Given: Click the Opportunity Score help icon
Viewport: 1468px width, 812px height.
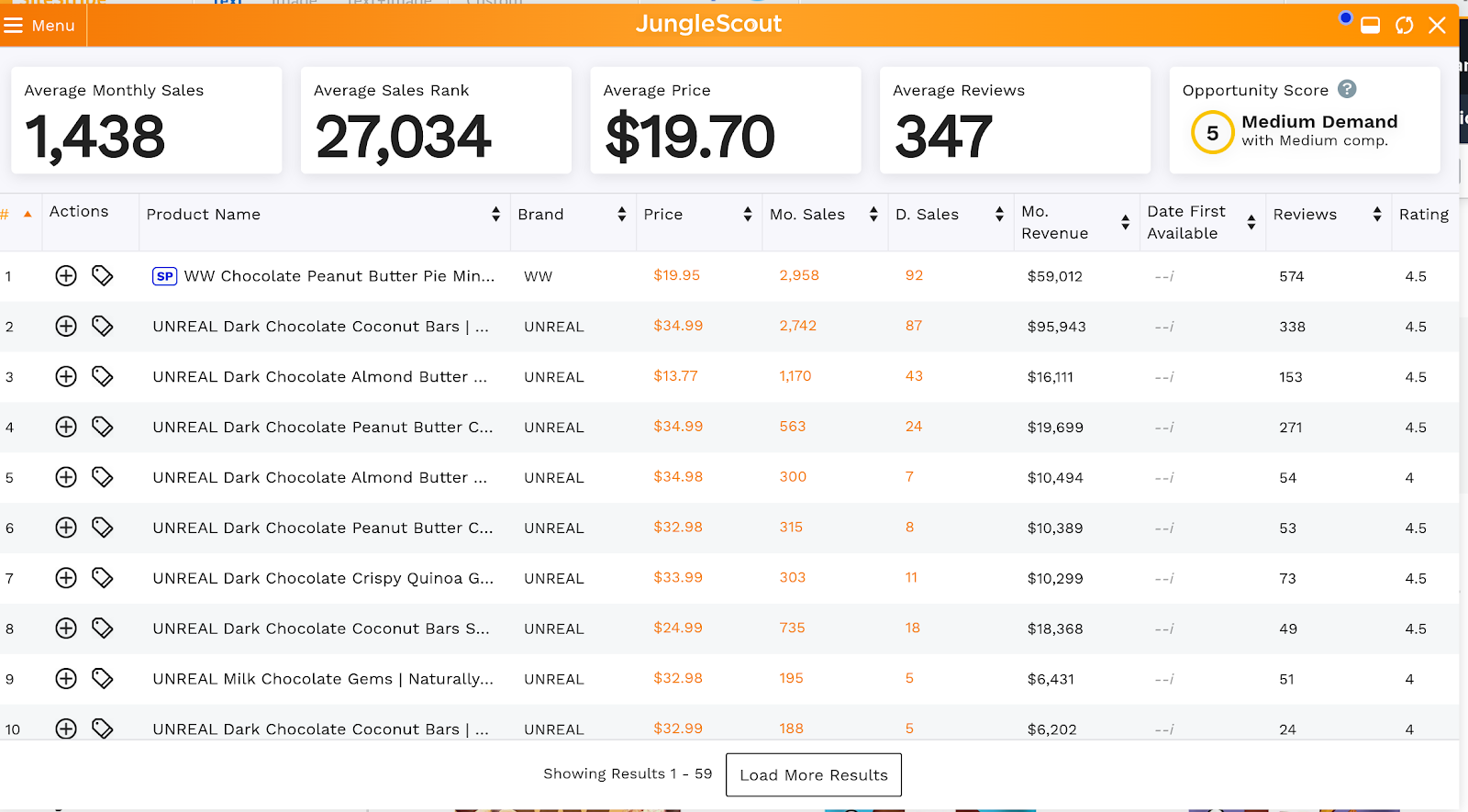Looking at the screenshot, I should click(x=1347, y=89).
